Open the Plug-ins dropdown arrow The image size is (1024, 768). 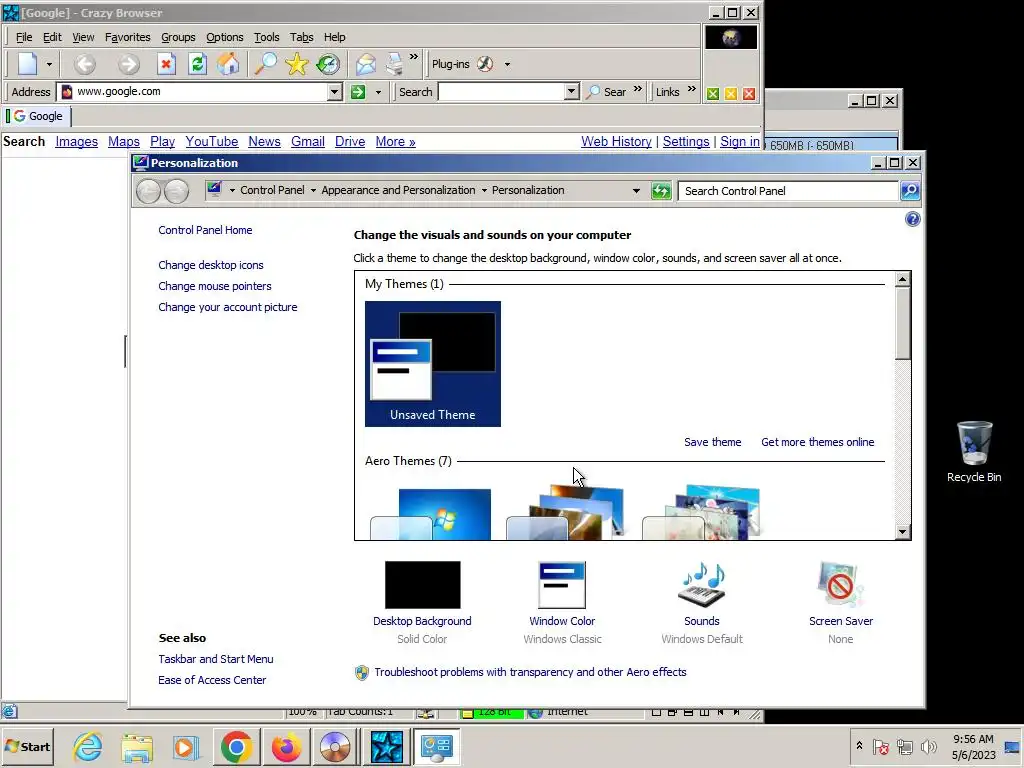click(x=507, y=65)
